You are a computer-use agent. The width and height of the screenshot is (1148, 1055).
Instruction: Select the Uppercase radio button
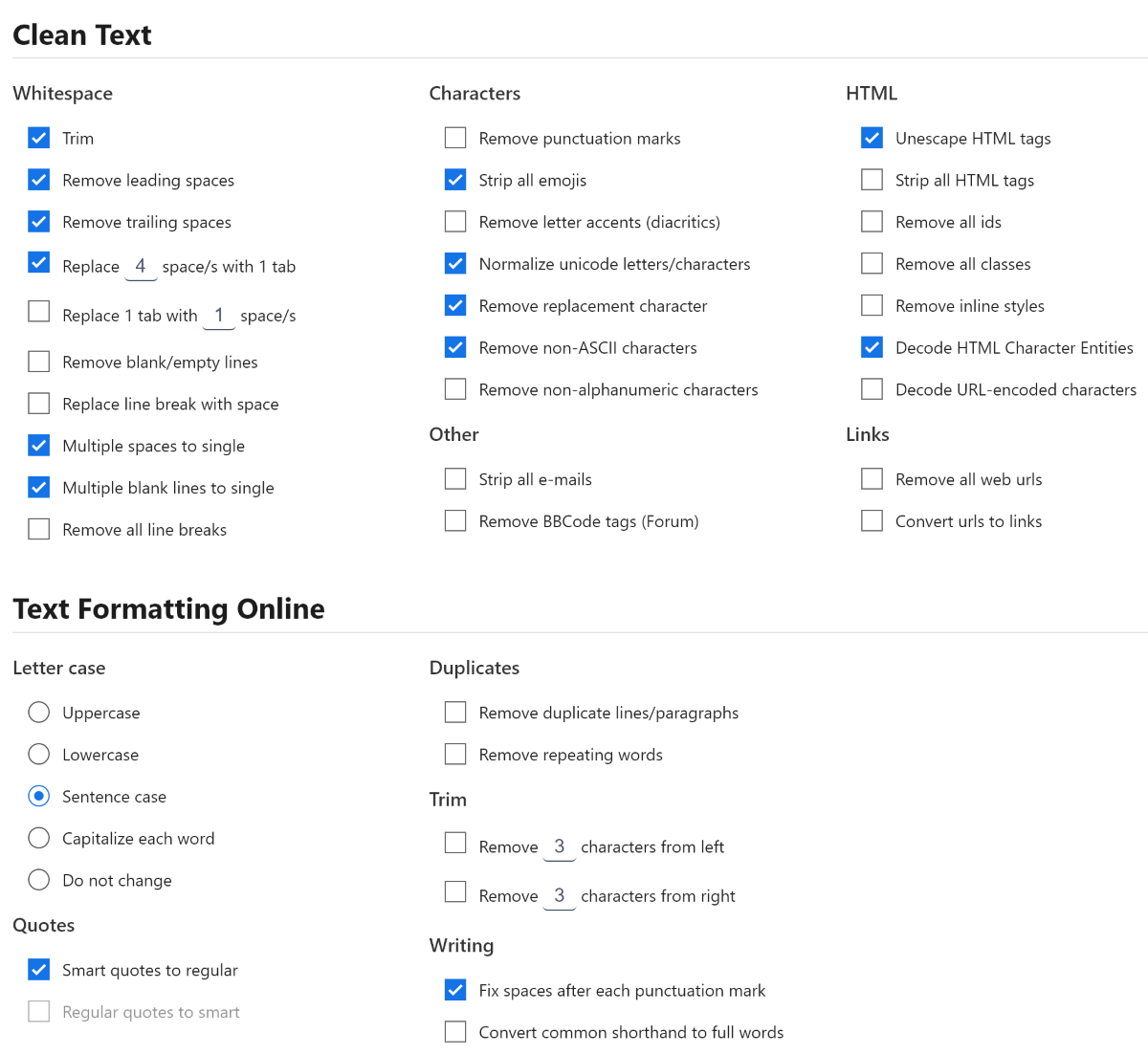tap(39, 713)
